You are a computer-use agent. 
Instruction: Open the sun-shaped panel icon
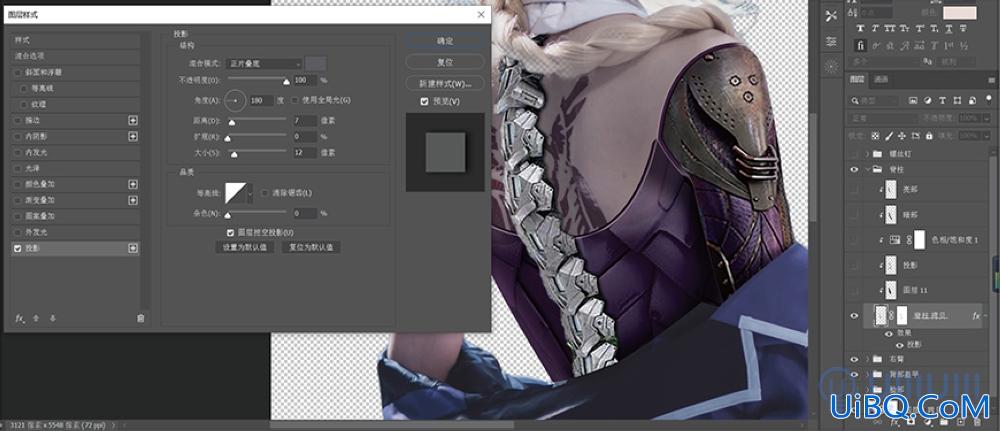point(831,66)
